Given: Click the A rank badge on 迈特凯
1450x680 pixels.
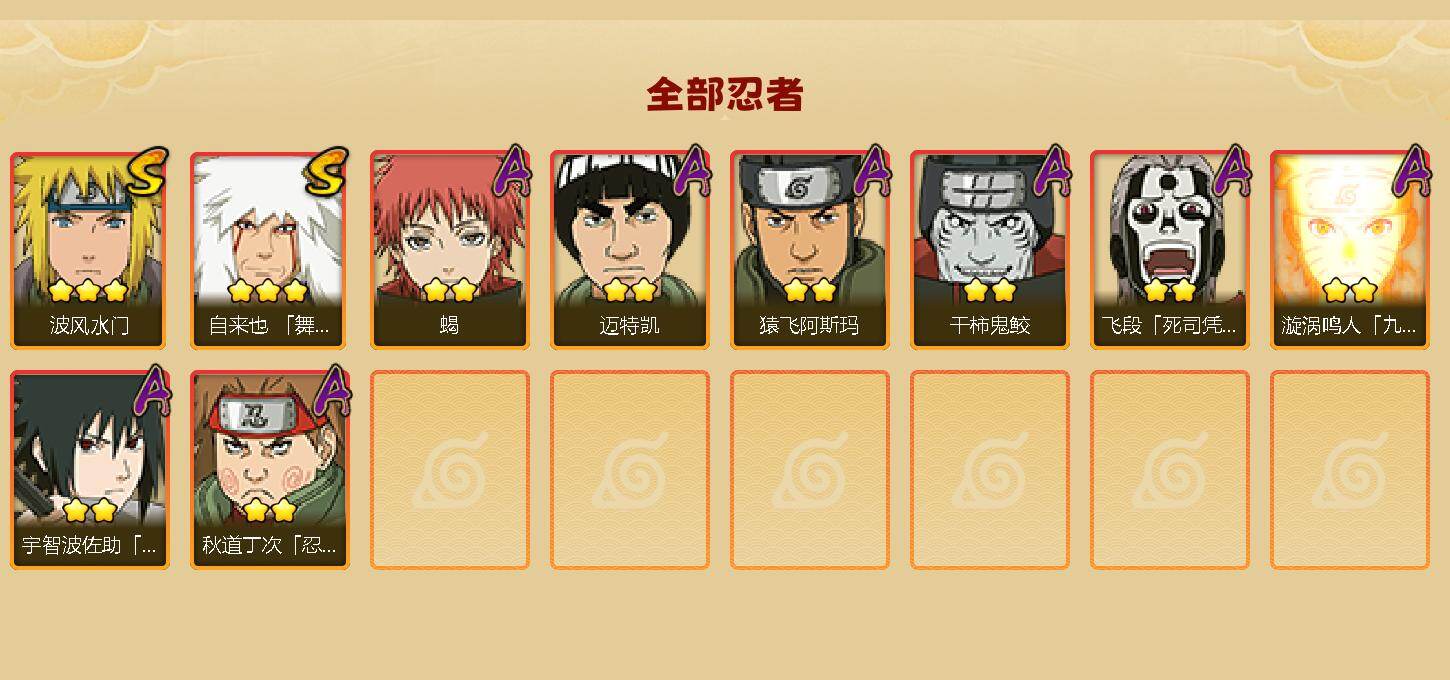Looking at the screenshot, I should click(x=693, y=170).
